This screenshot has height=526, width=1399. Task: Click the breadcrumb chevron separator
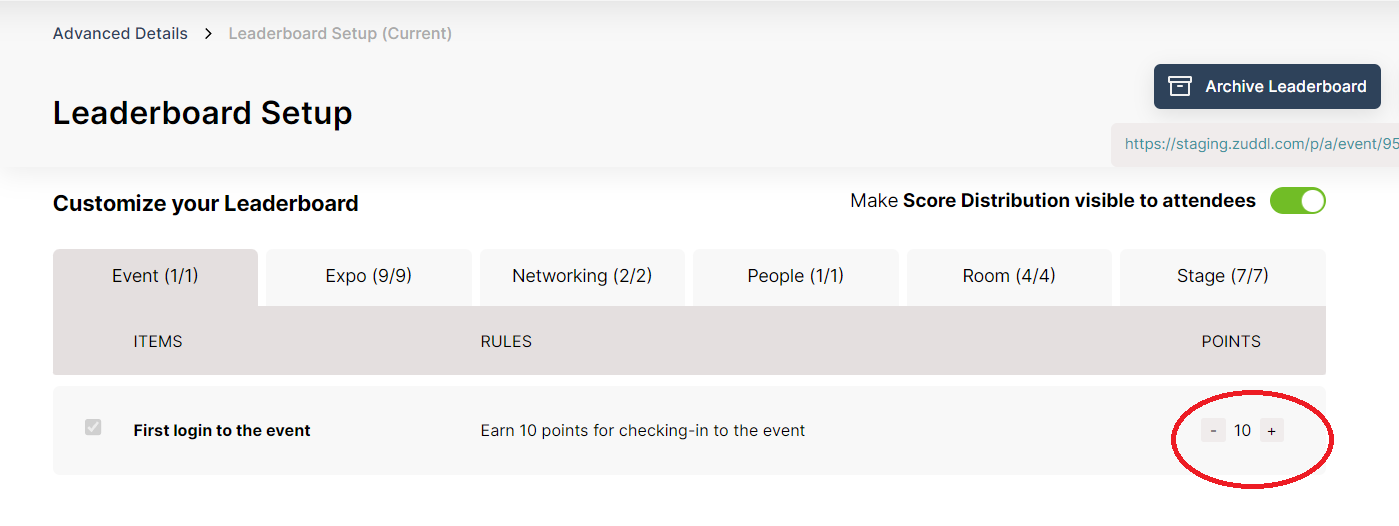(208, 34)
